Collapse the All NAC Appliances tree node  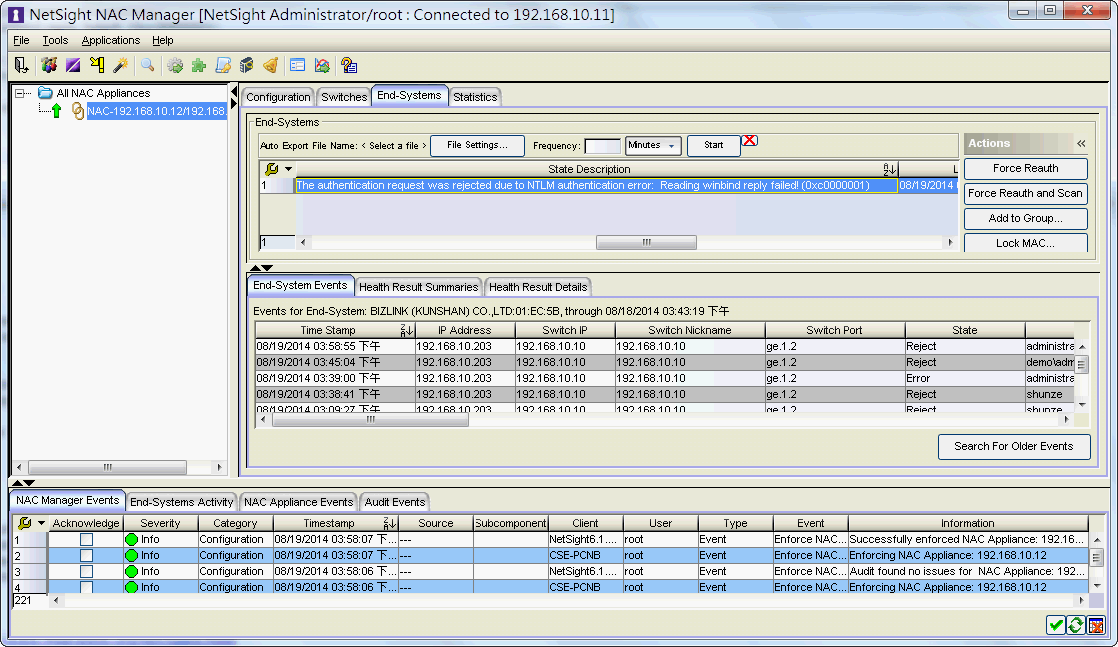tap(20, 93)
